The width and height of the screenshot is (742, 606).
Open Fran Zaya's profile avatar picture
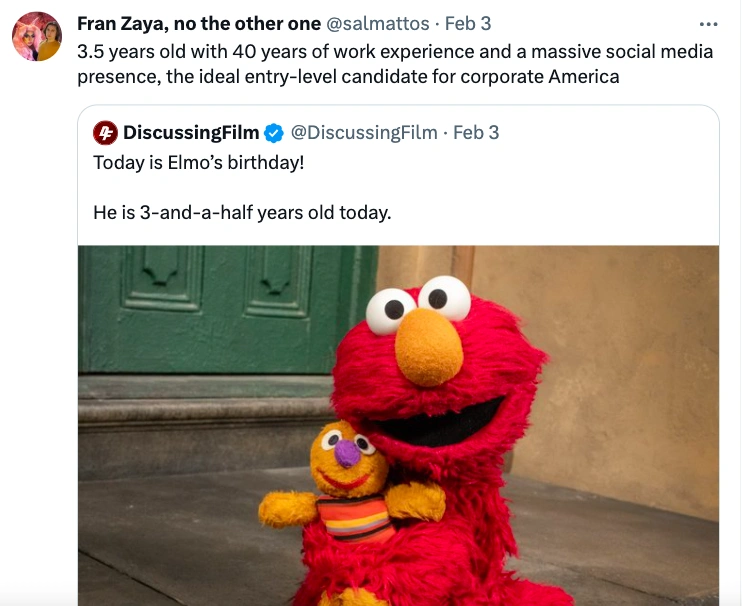click(x=37, y=37)
